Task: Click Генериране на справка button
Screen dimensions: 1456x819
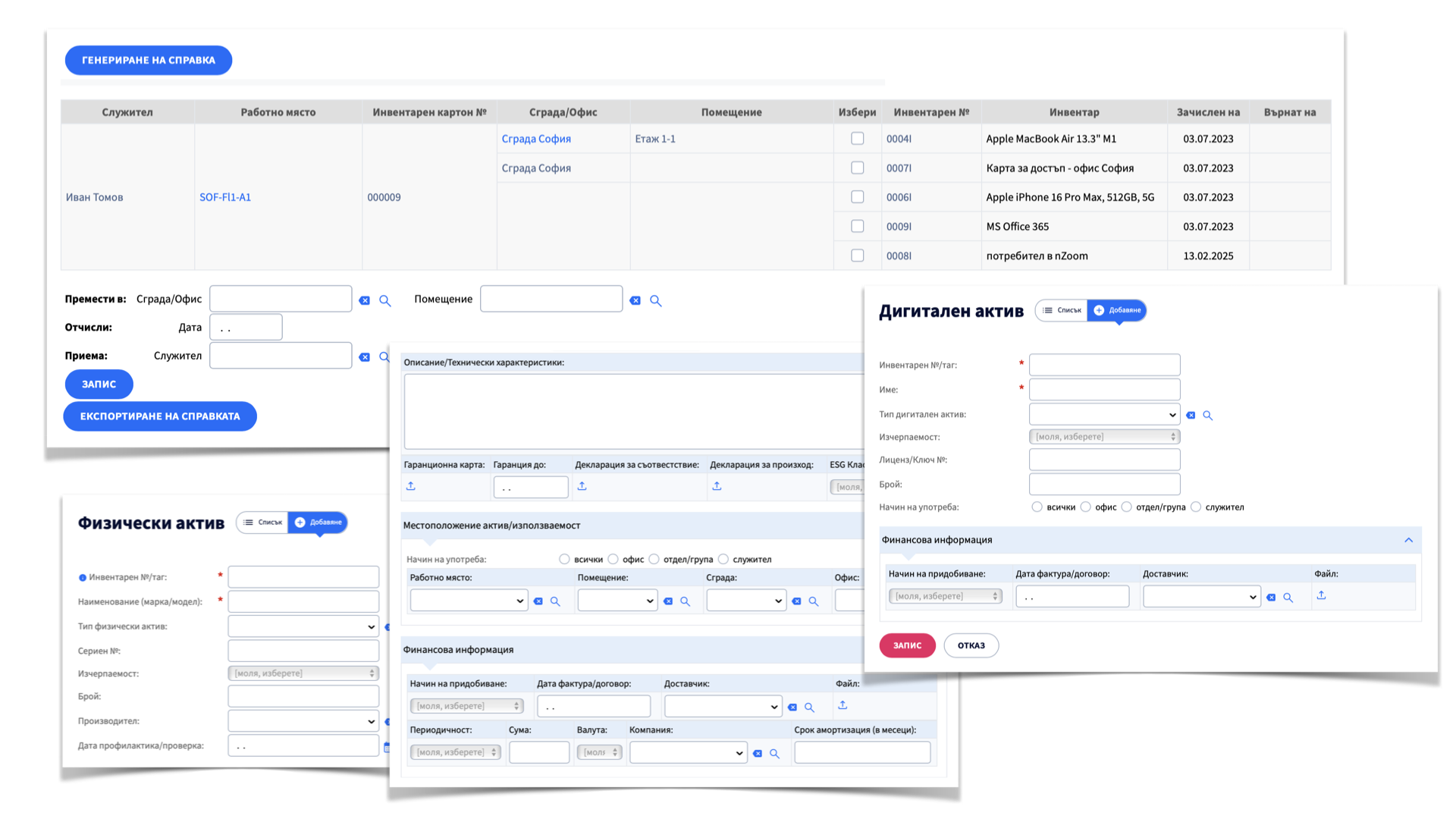Action: tap(149, 60)
